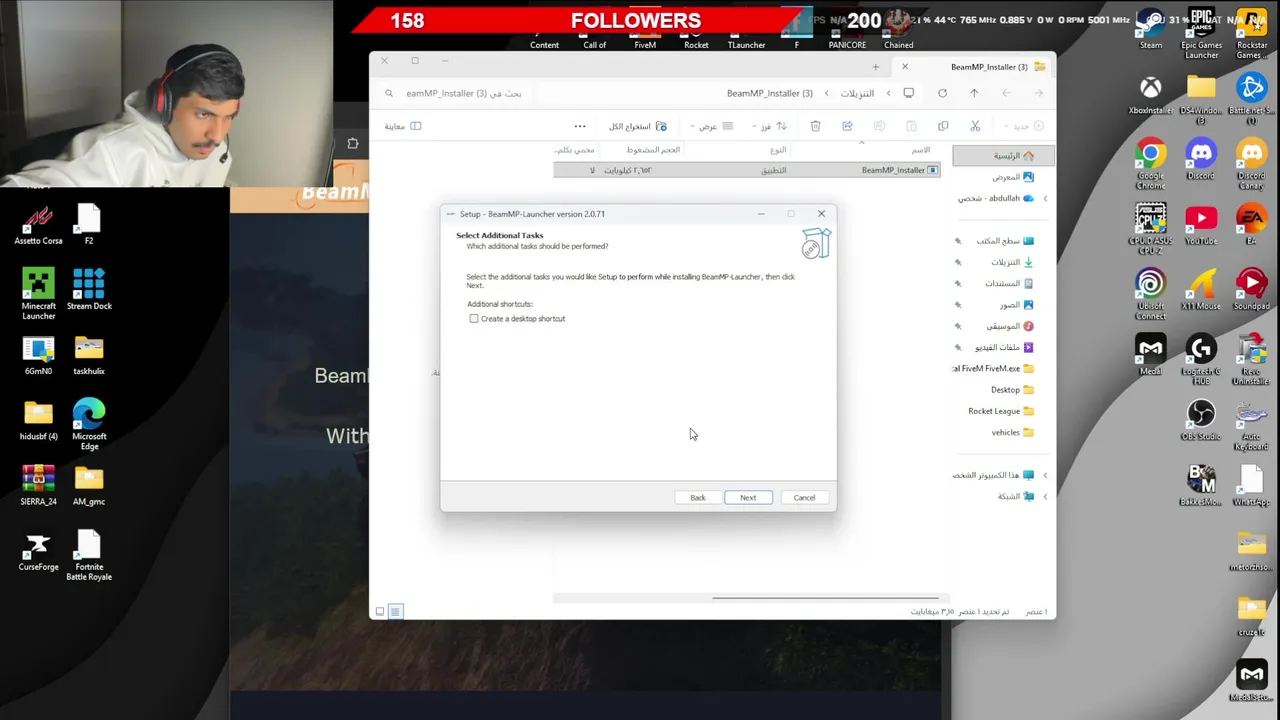Expand This PC node in sidebar
The image size is (1280, 720).
1045,475
